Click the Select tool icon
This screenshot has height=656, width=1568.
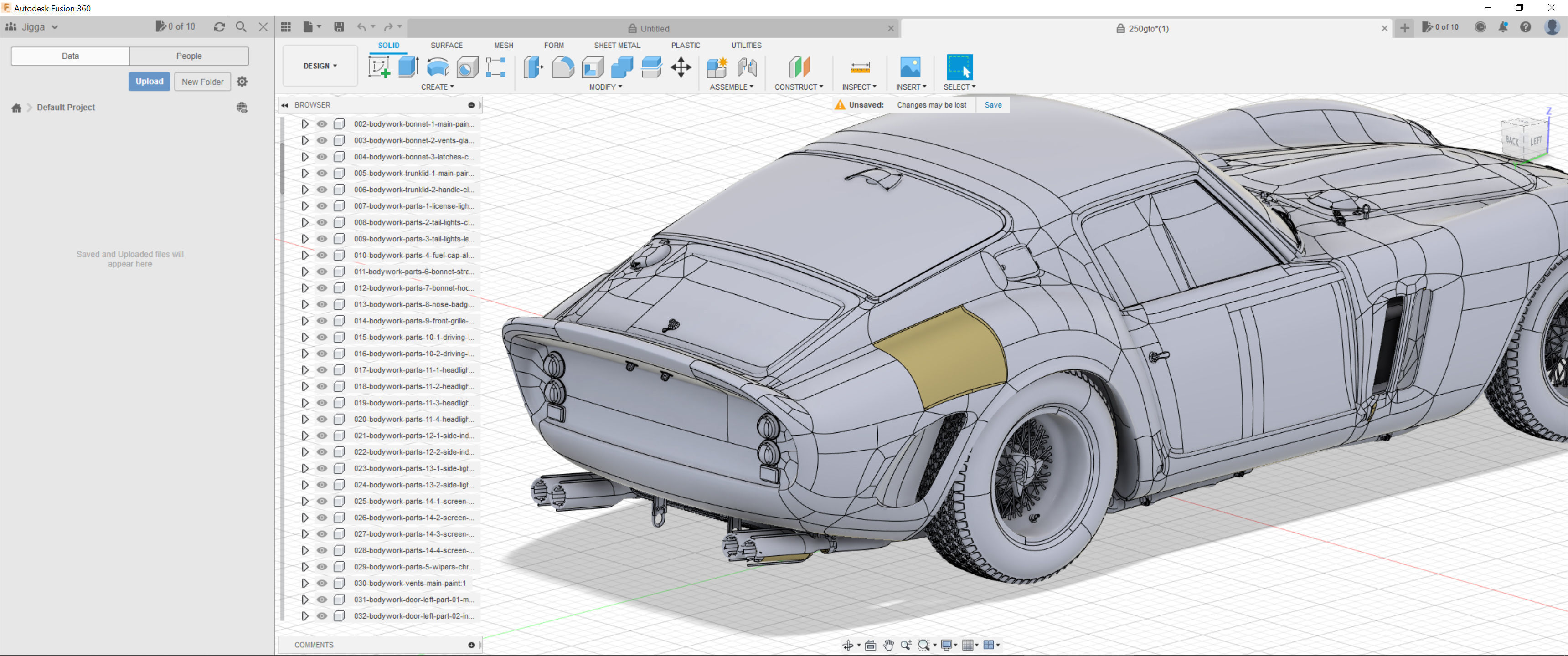tap(960, 67)
